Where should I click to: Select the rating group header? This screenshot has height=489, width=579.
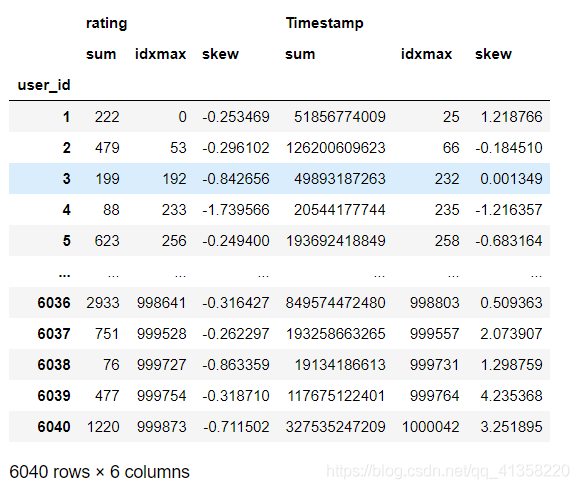106,23
